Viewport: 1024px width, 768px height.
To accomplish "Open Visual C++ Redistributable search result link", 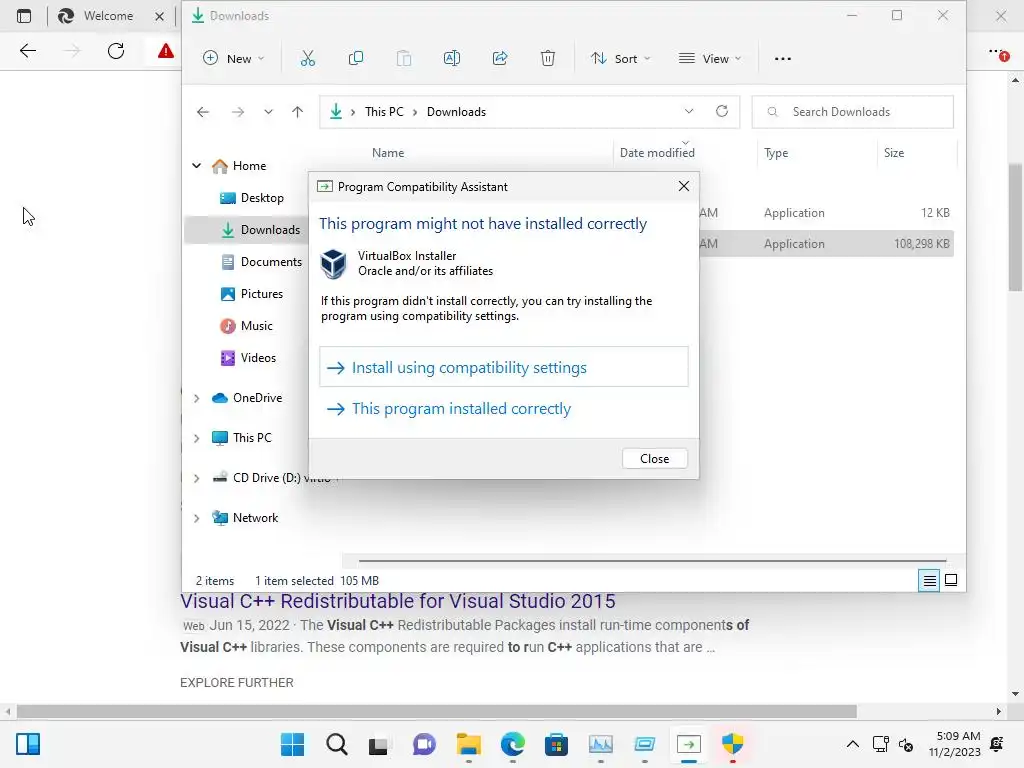I will click(398, 601).
